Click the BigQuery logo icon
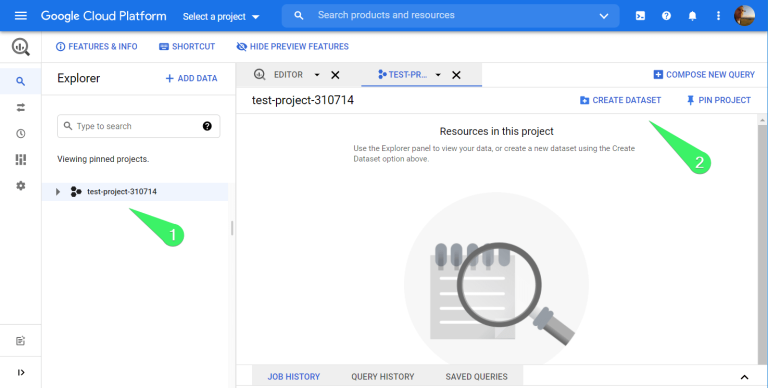 point(21,47)
